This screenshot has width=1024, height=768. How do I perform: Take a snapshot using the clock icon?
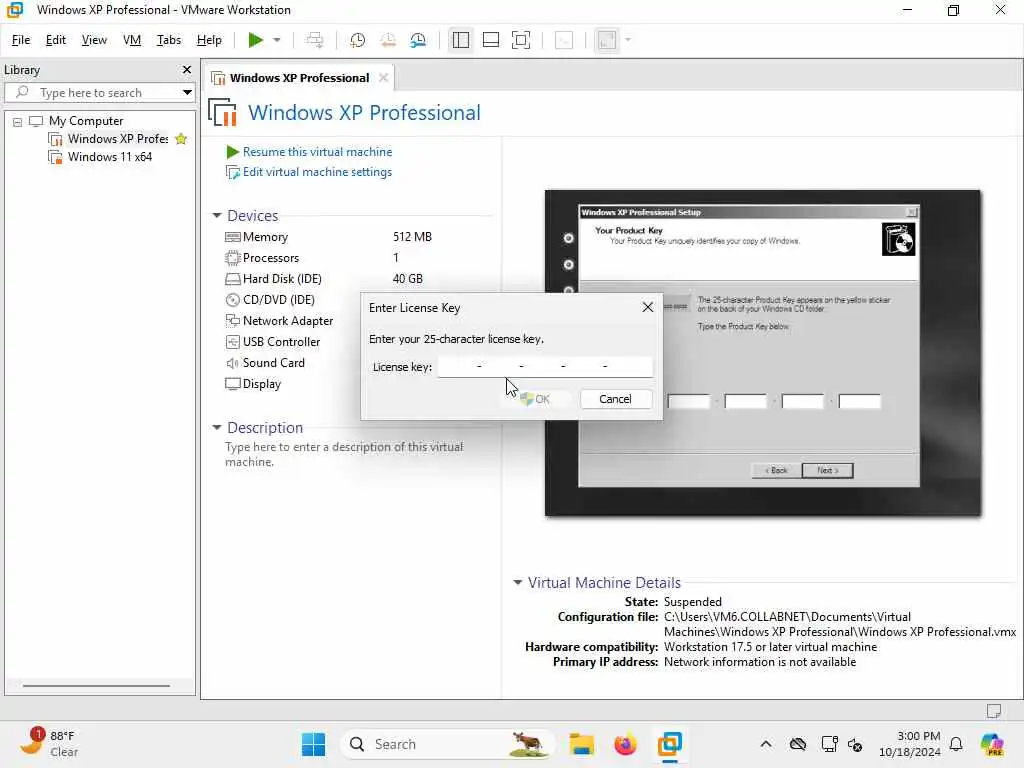[x=357, y=40]
